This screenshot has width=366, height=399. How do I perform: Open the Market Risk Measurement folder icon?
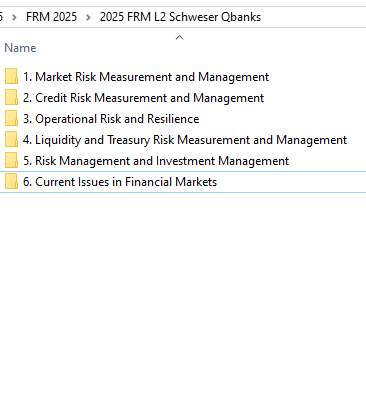click(11, 77)
